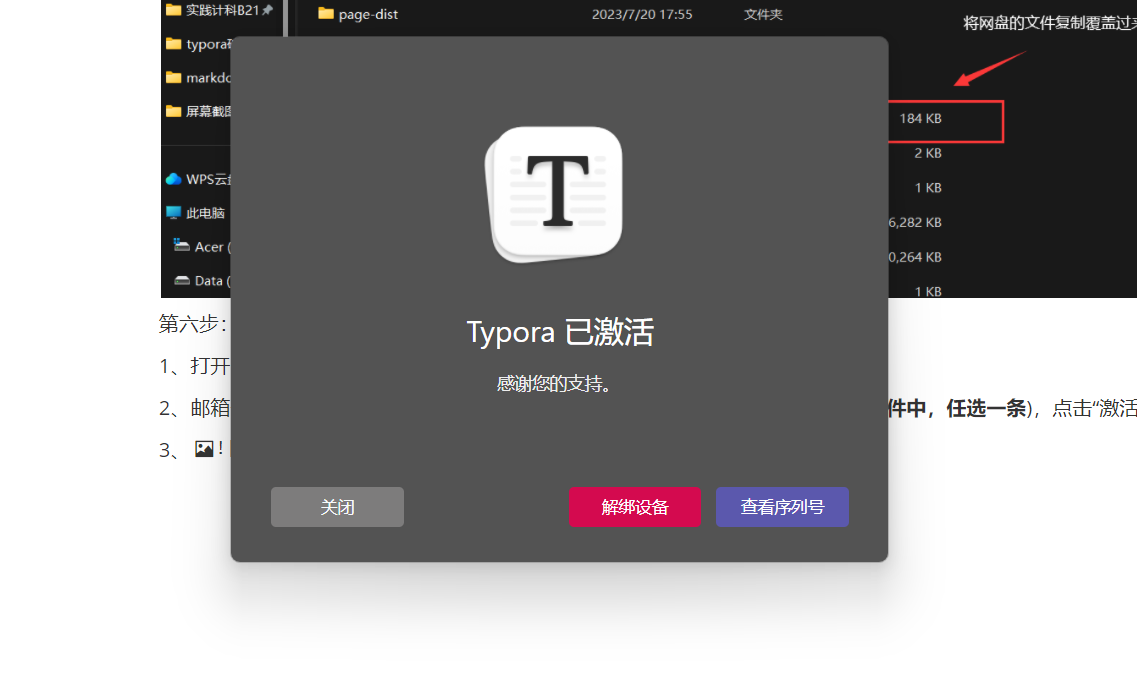
Task: Open the typora folder in sidebar
Action: coord(209,44)
